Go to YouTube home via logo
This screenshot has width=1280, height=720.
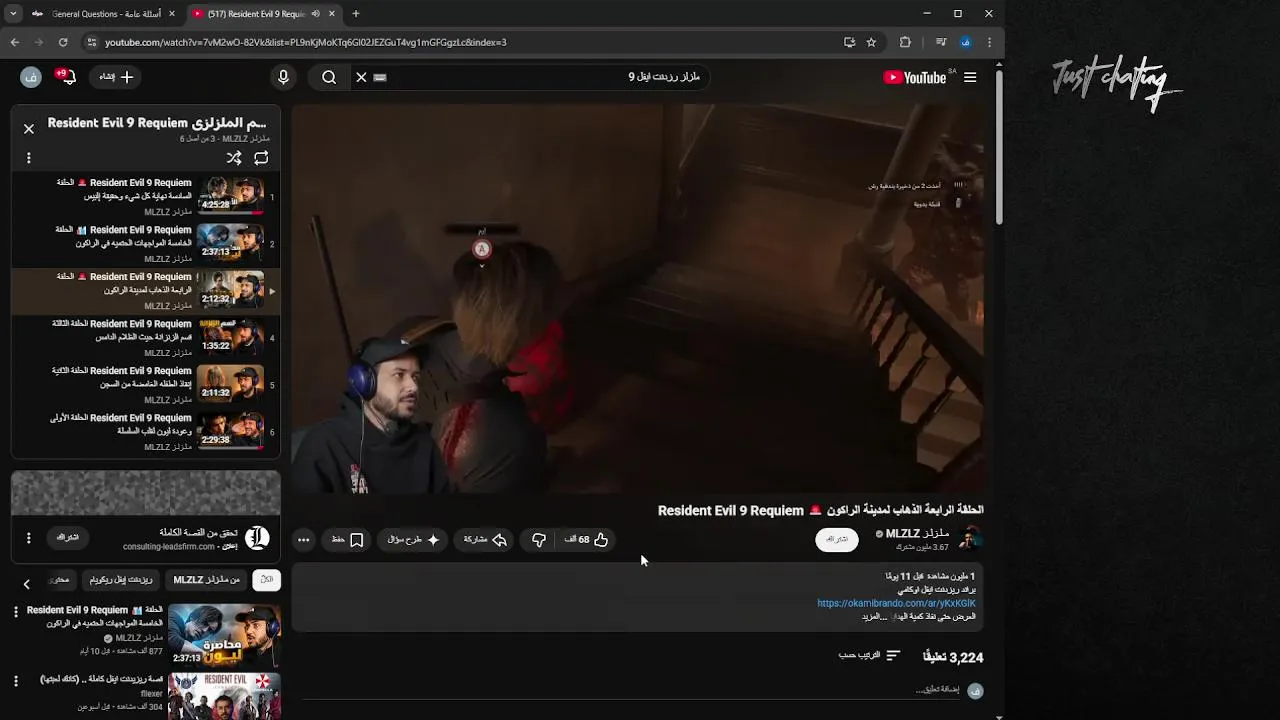[914, 77]
